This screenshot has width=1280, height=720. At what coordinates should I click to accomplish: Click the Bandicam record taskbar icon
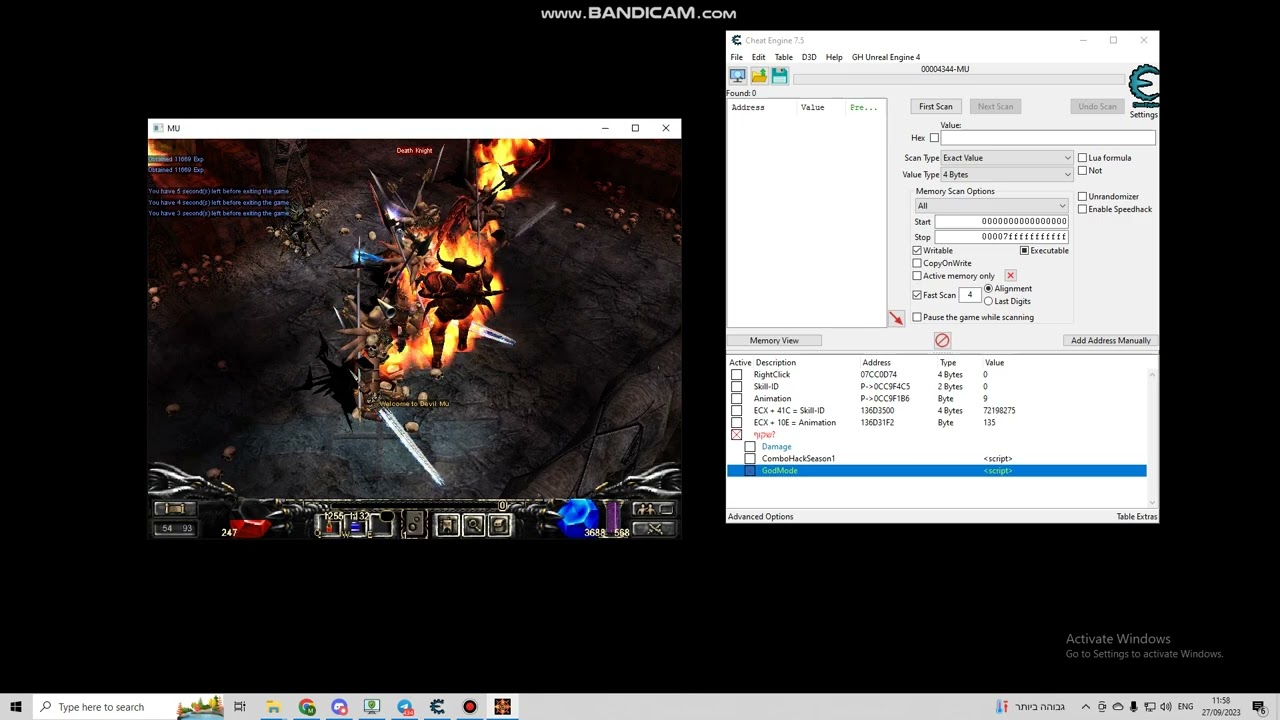[469, 707]
